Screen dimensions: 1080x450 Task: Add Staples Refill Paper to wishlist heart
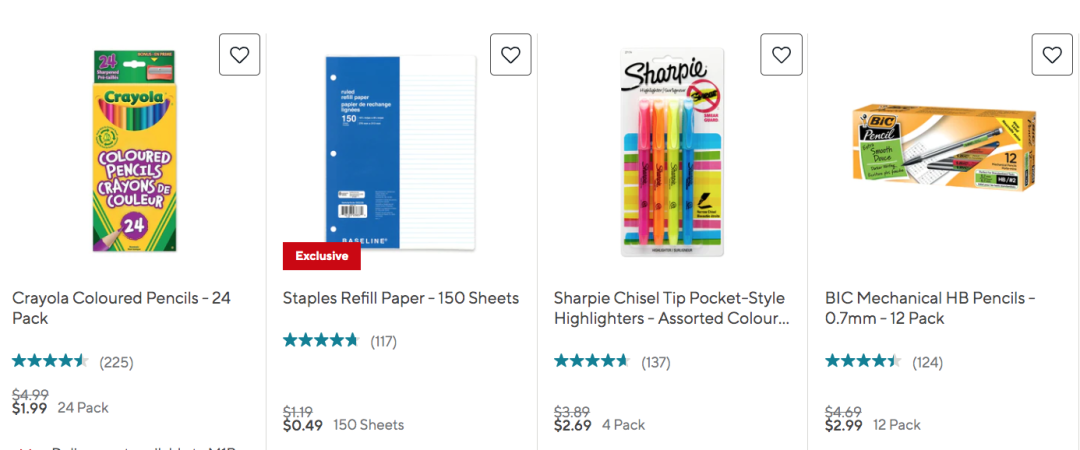point(510,54)
